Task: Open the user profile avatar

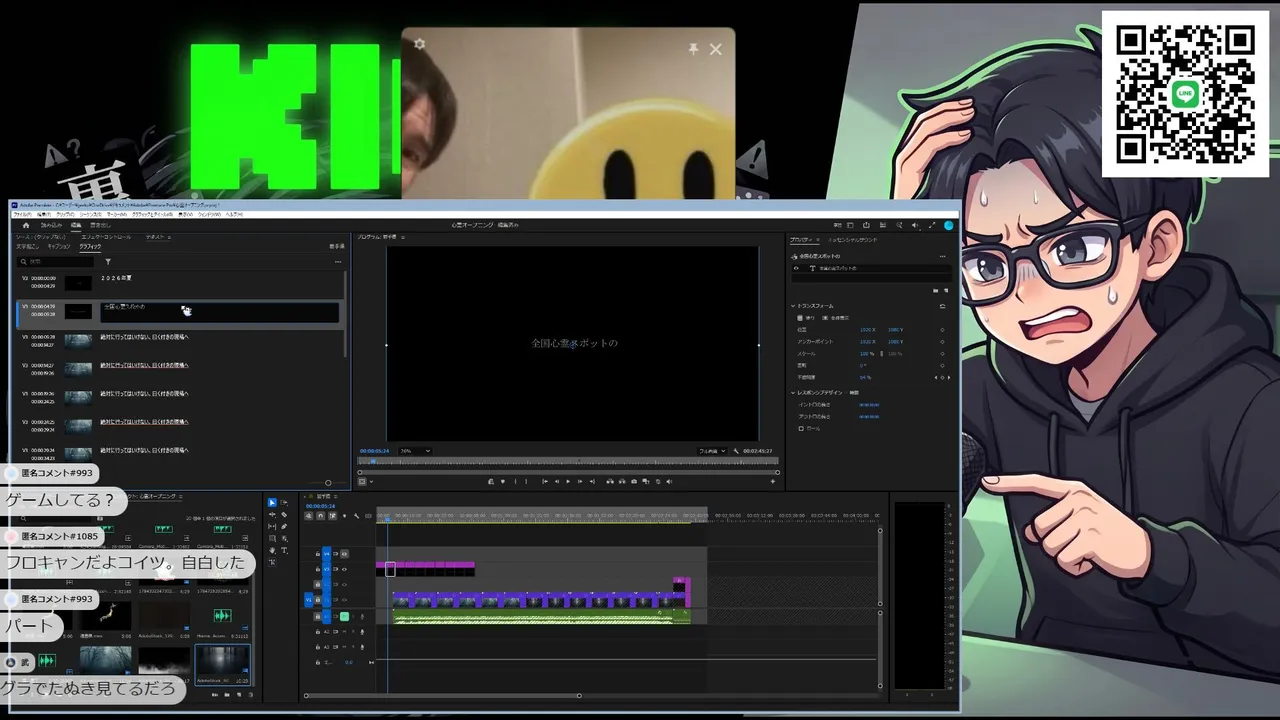Action: [948, 225]
